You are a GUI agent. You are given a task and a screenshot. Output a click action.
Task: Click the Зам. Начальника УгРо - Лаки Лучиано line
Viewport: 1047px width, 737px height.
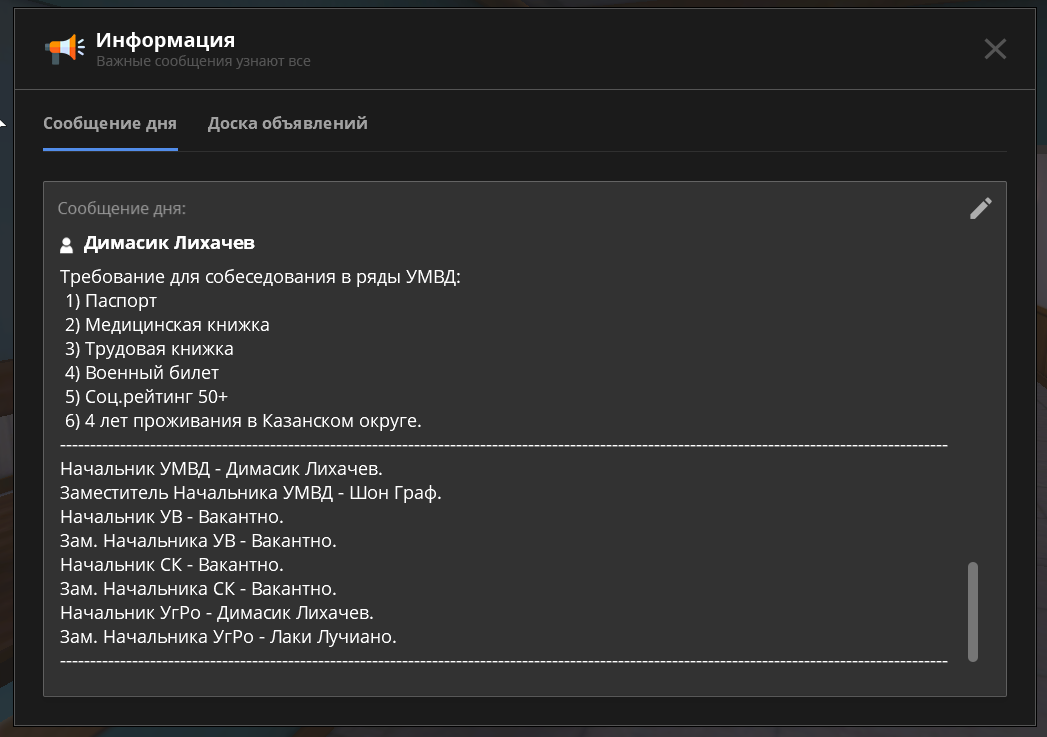pyautogui.click(x=228, y=637)
